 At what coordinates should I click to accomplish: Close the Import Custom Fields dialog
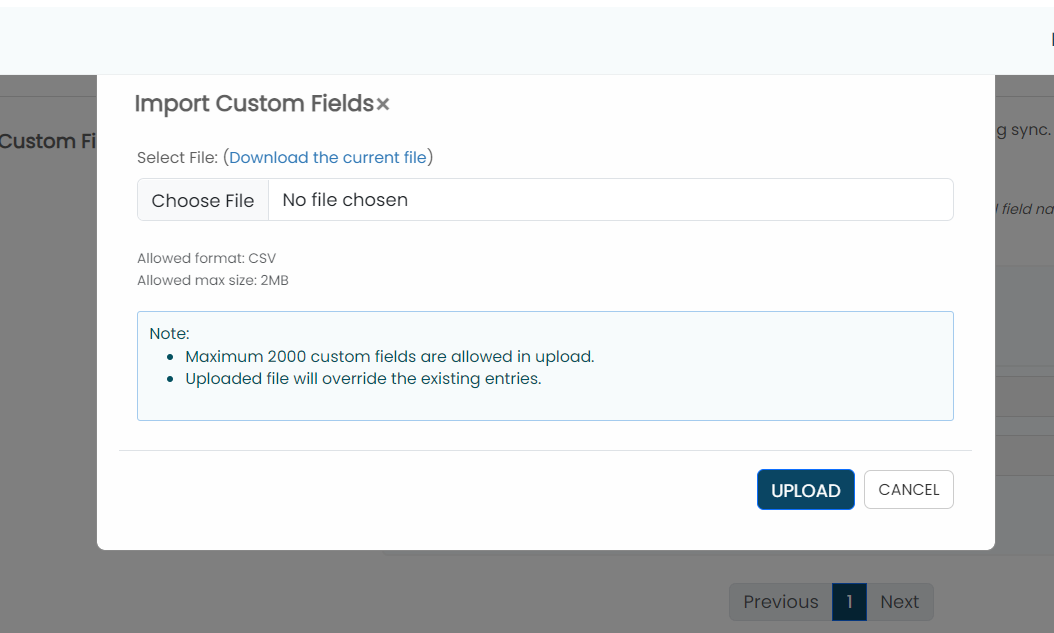point(383,104)
